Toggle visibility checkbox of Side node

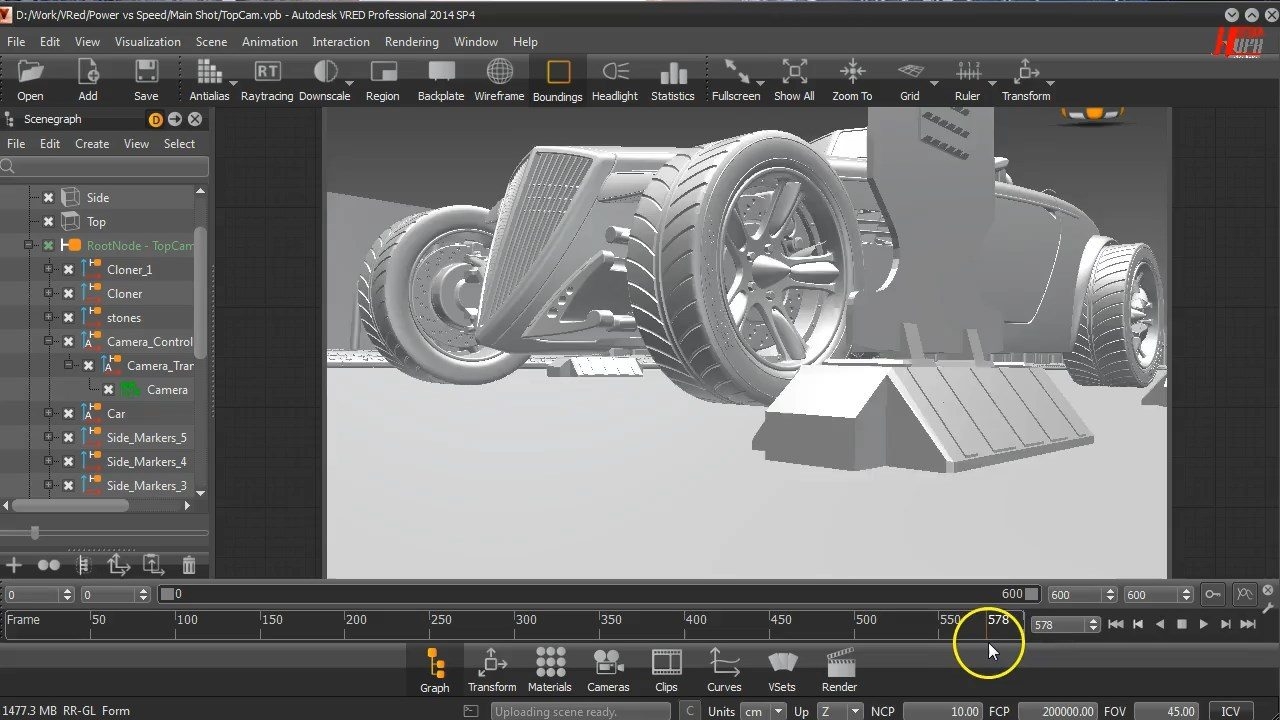point(48,198)
